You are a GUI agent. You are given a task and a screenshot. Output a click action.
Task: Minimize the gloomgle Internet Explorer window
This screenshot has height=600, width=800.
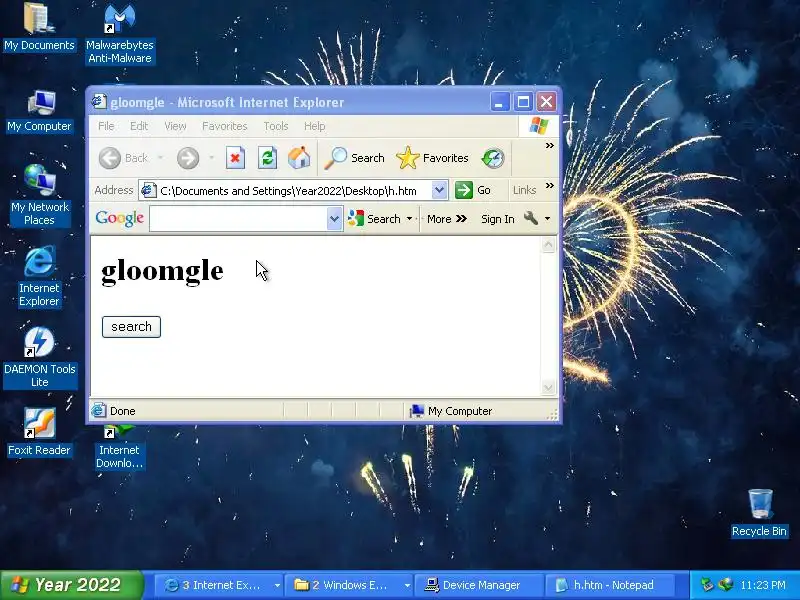pyautogui.click(x=500, y=102)
